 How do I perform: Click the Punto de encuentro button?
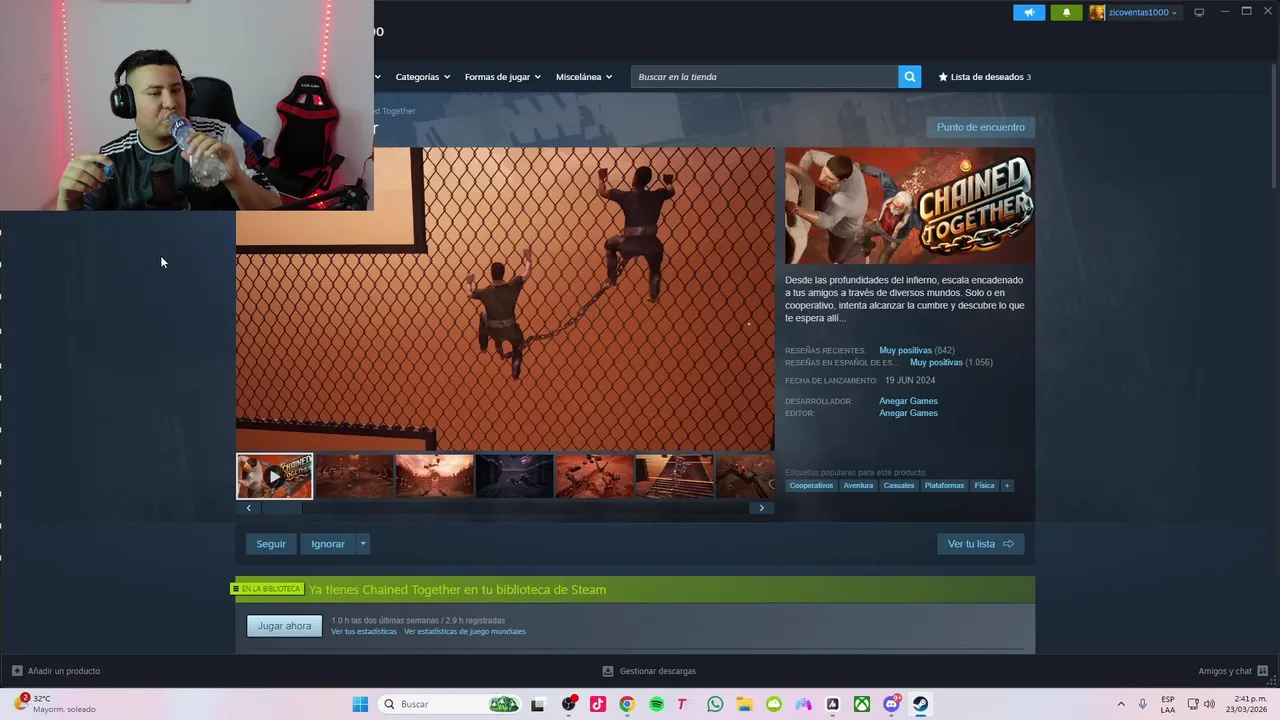(x=980, y=127)
